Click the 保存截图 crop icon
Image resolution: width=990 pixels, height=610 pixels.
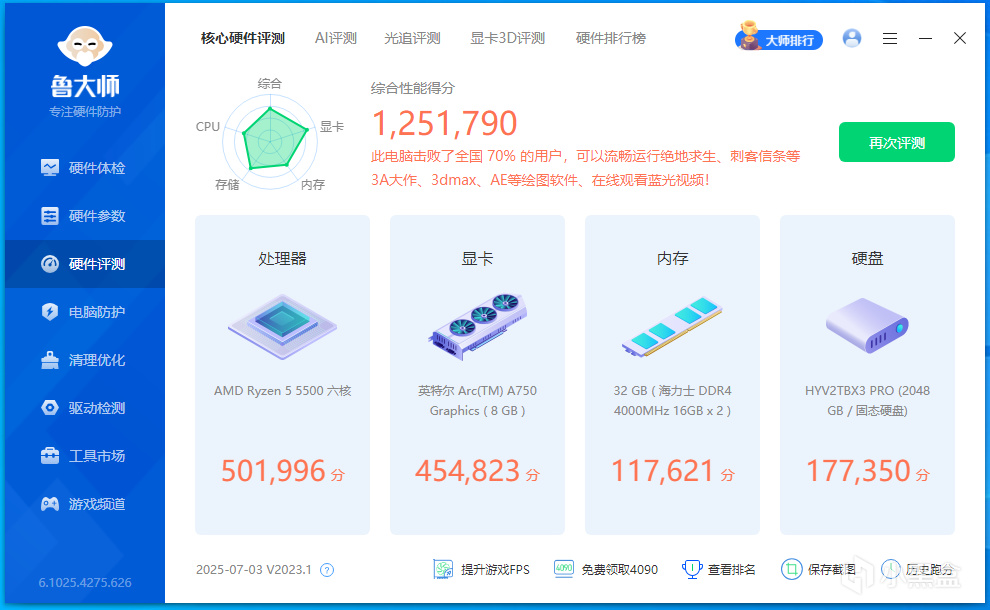pos(791,570)
